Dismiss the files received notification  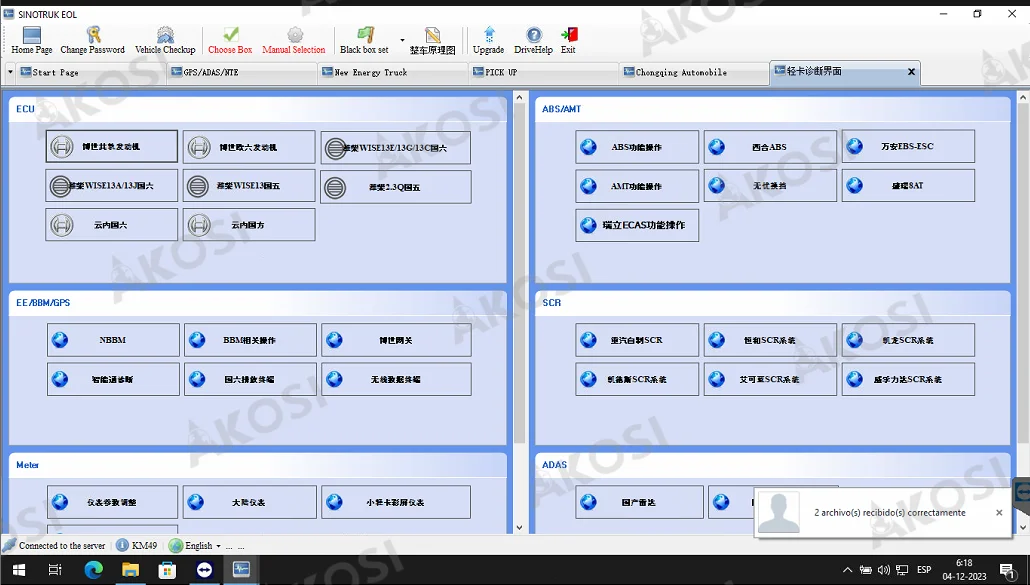pyautogui.click(x=999, y=513)
